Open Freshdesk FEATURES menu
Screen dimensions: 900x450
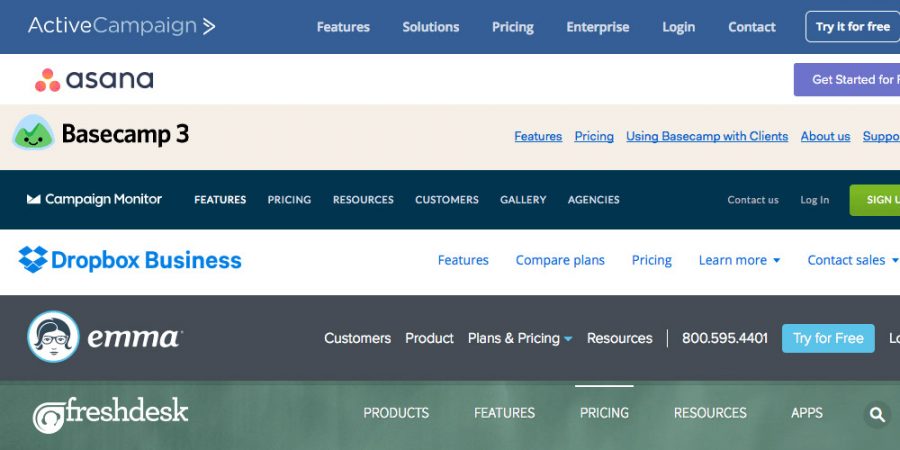(505, 413)
